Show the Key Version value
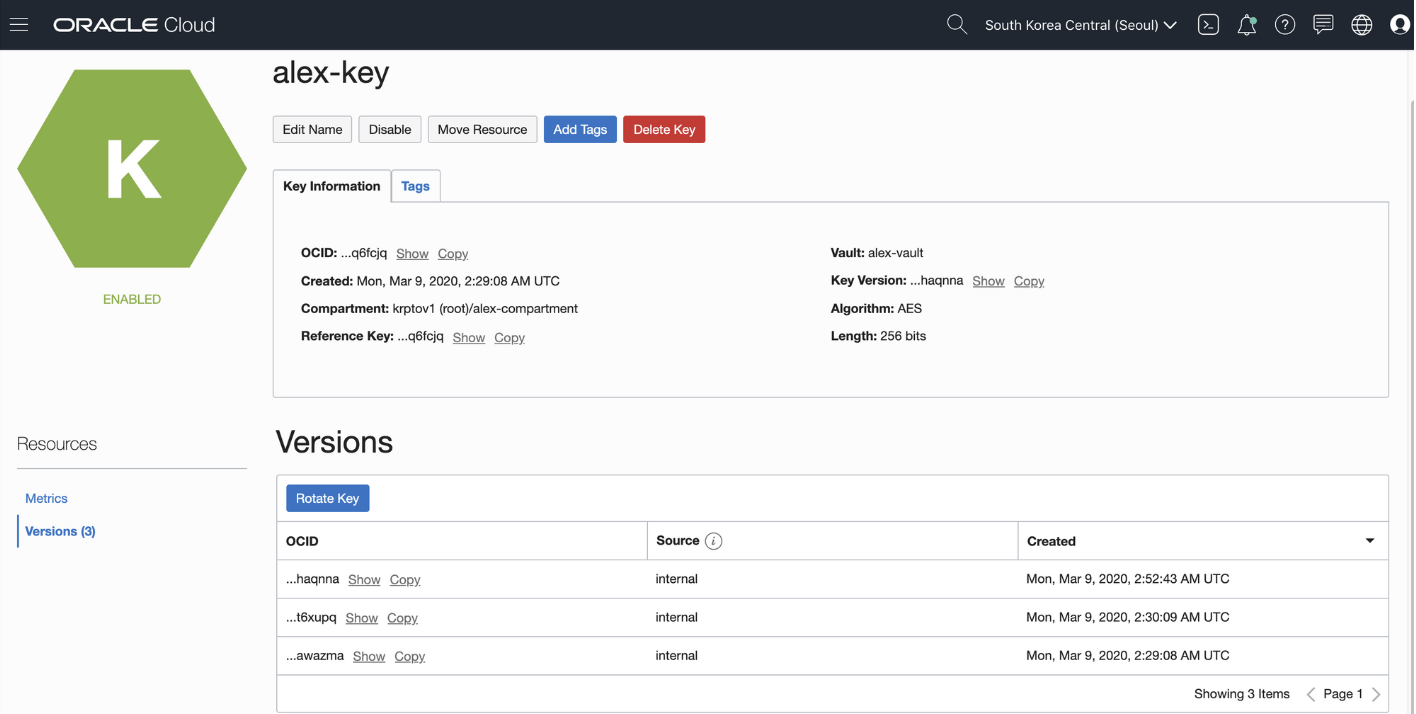Image resolution: width=1416 pixels, height=714 pixels. [x=988, y=281]
